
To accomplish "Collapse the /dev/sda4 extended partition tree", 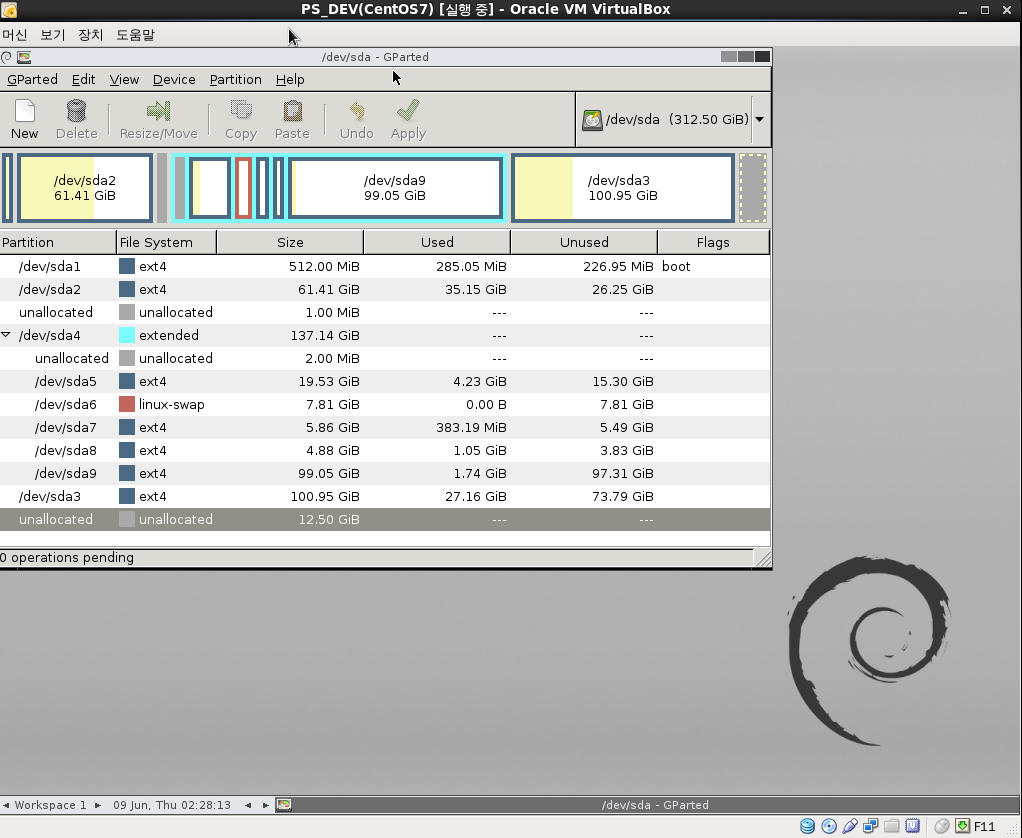I will (6, 335).
